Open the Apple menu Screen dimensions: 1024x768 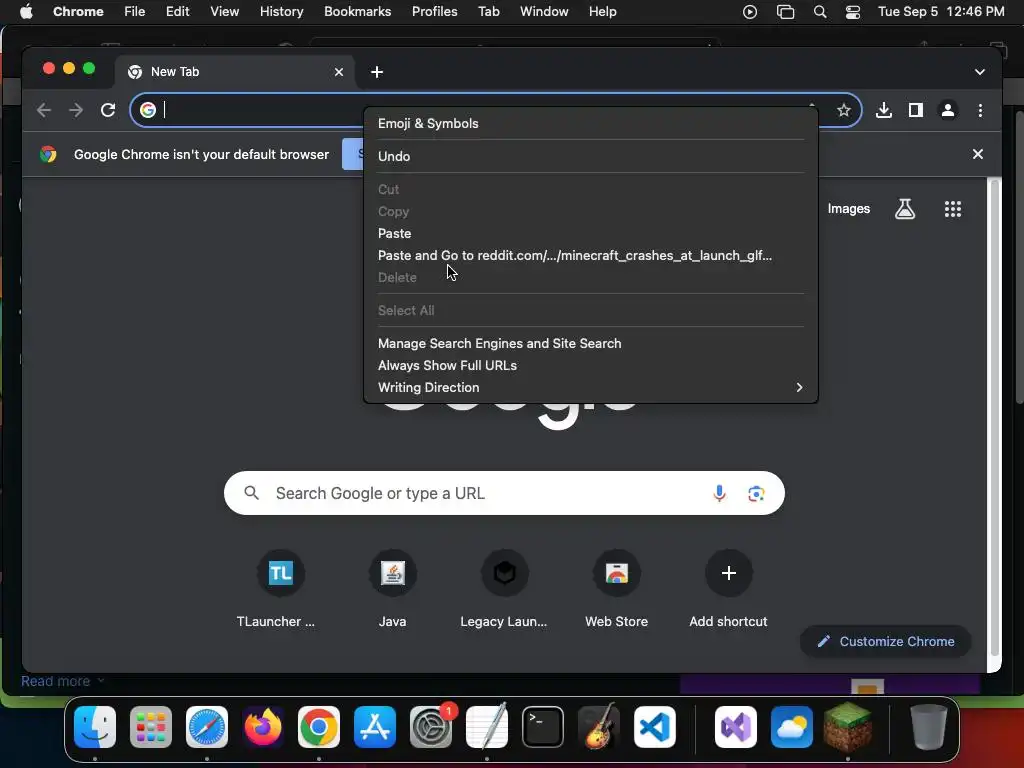[x=26, y=12]
